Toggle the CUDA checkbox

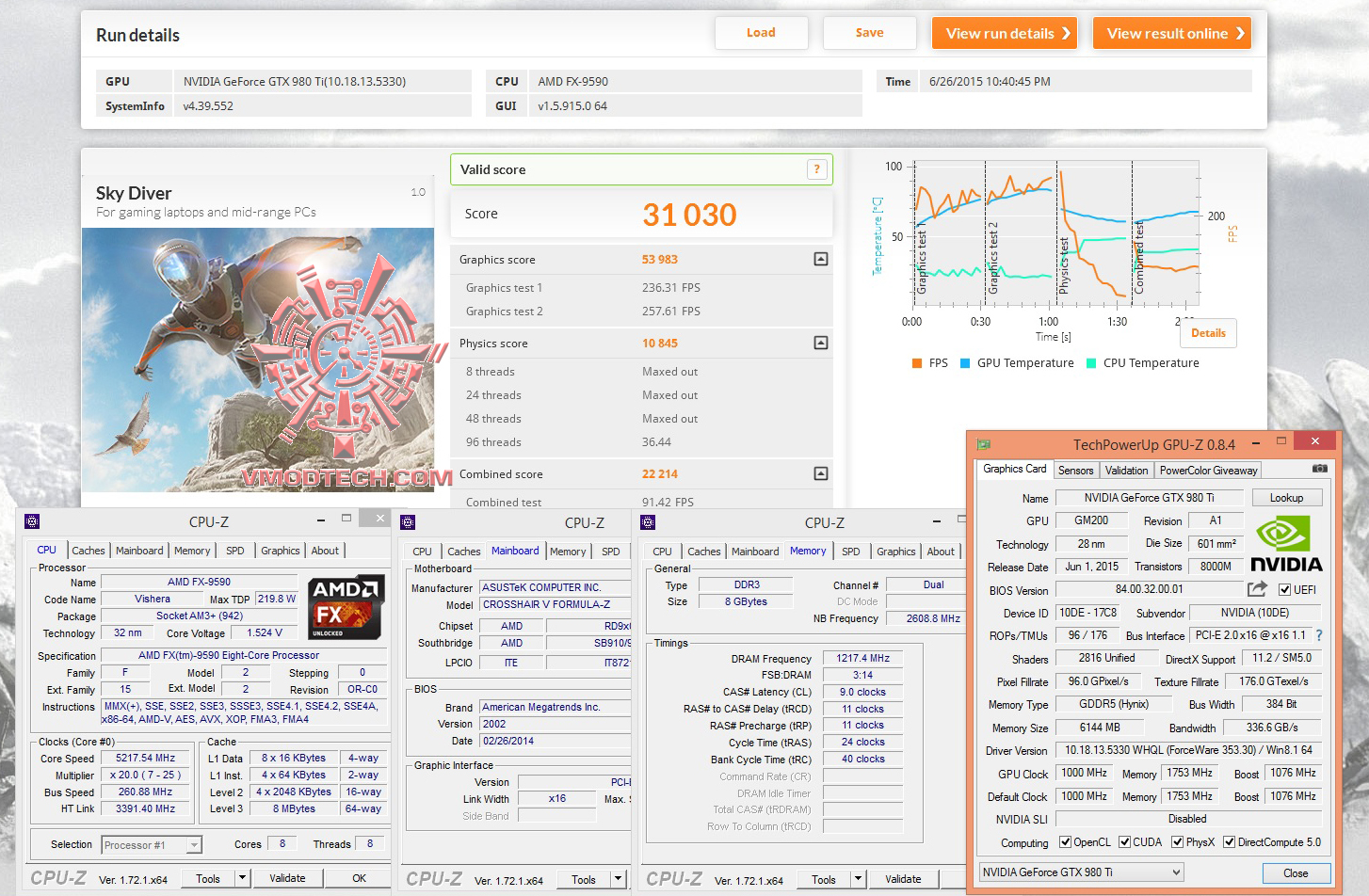pyautogui.click(x=1124, y=842)
